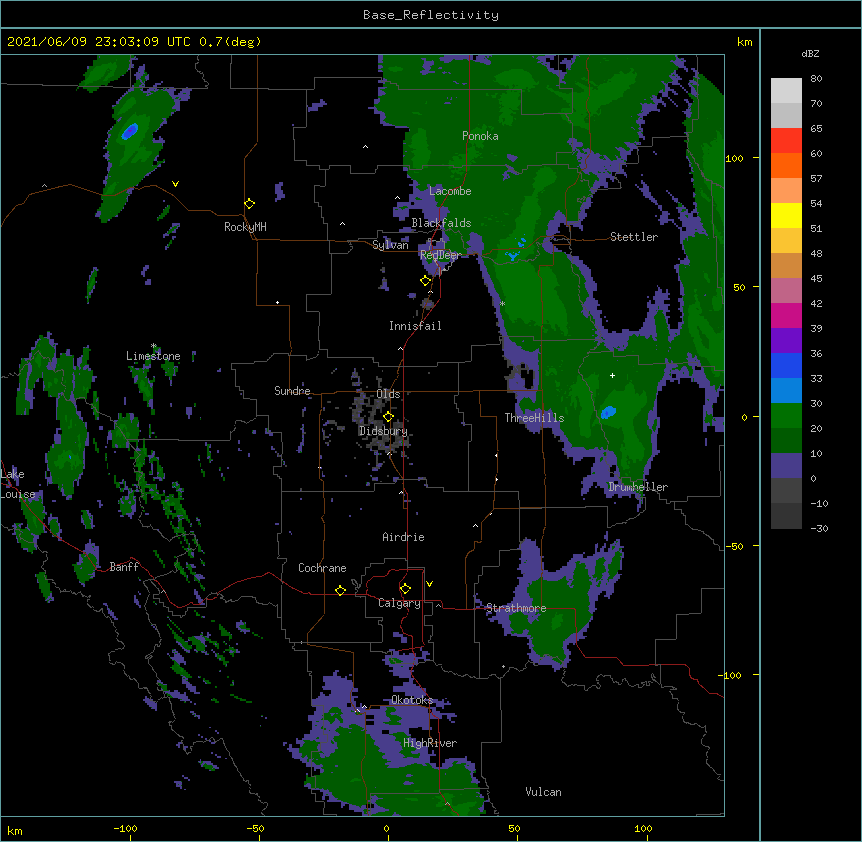Click the yellow diamond marker near Olds
This screenshot has width=862, height=842.
(x=388, y=417)
